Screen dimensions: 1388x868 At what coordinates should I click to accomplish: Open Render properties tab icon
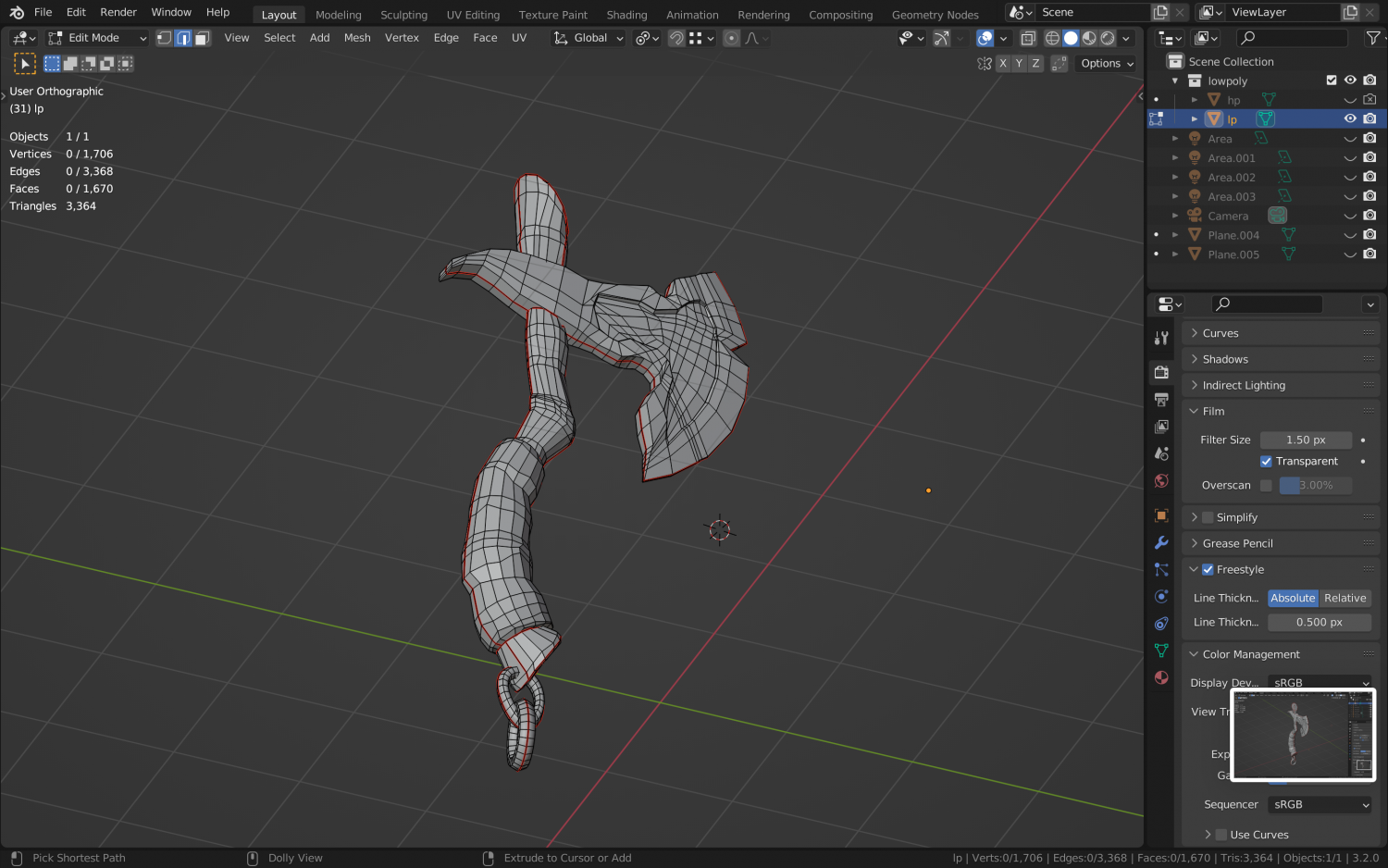coord(1161,372)
